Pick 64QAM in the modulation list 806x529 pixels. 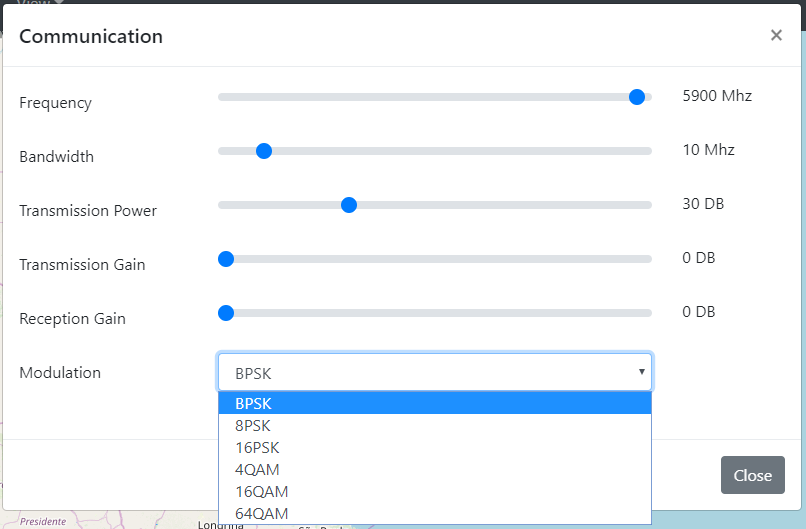pos(435,514)
